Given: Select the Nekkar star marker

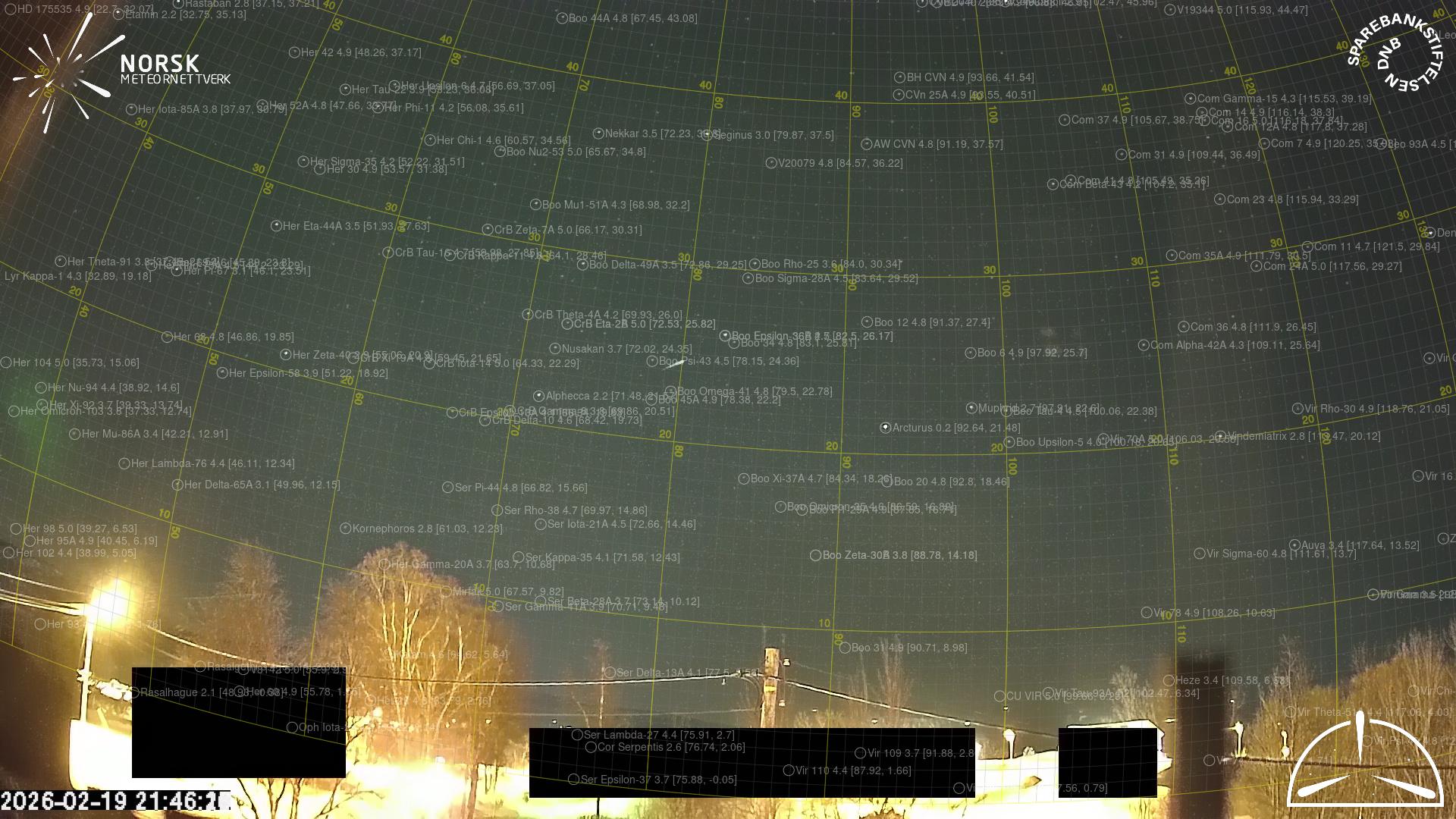Looking at the screenshot, I should [598, 133].
